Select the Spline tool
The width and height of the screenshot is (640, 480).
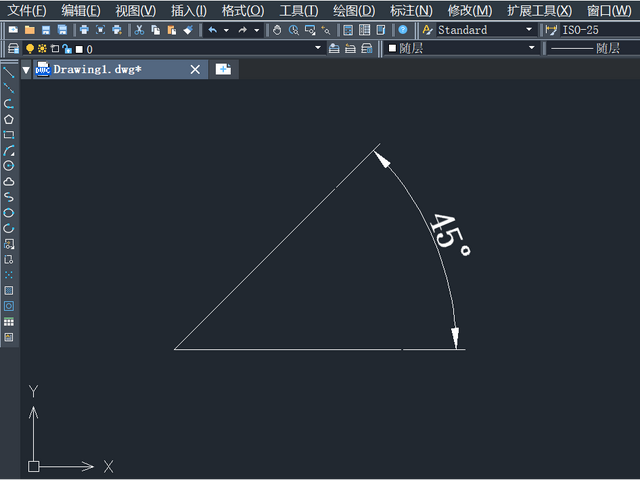point(9,197)
